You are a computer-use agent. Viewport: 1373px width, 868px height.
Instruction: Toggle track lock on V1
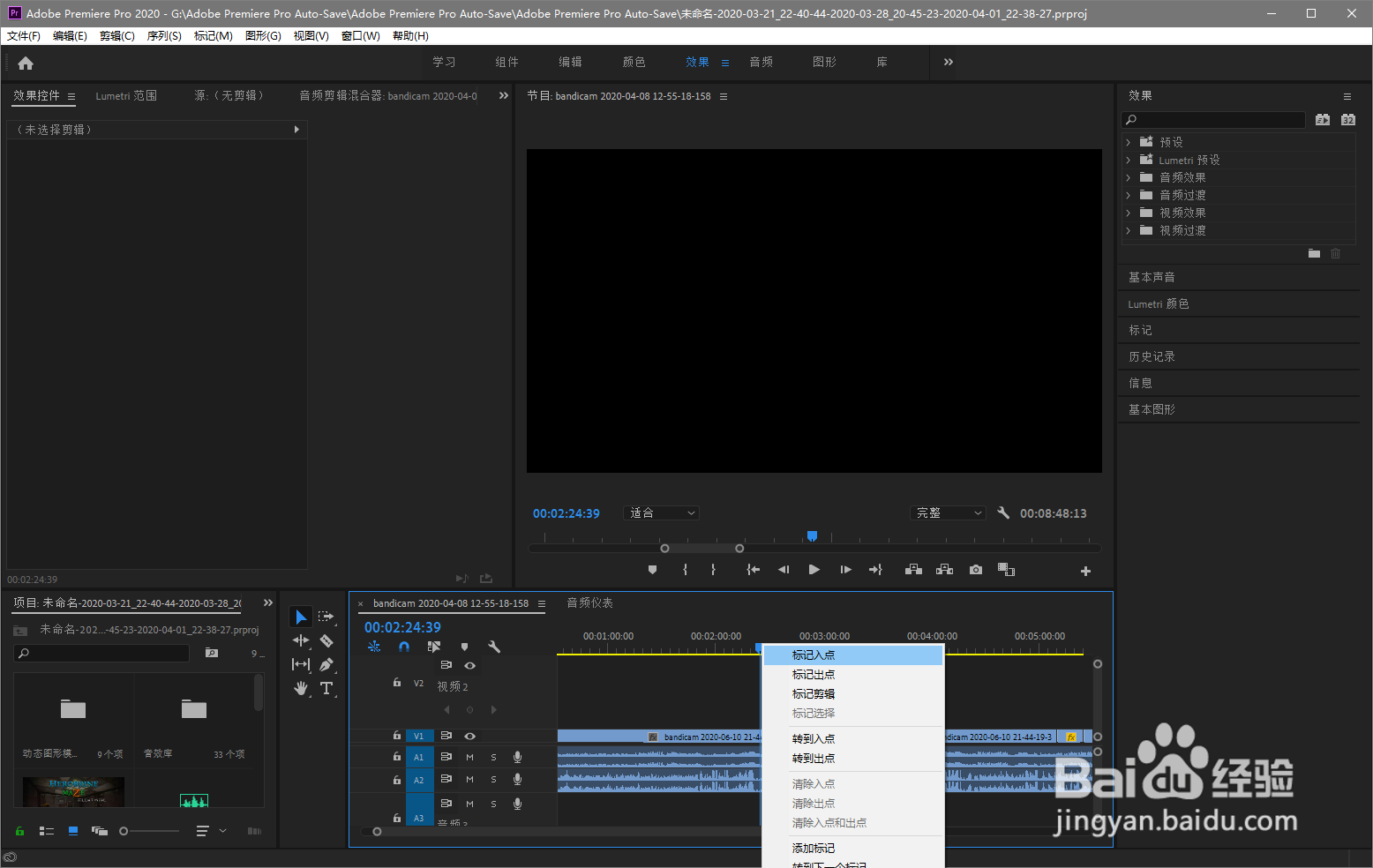(397, 736)
